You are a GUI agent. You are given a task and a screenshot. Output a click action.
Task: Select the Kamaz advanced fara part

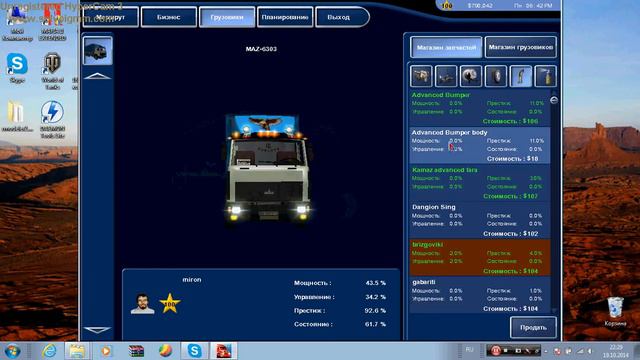pyautogui.click(x=480, y=183)
